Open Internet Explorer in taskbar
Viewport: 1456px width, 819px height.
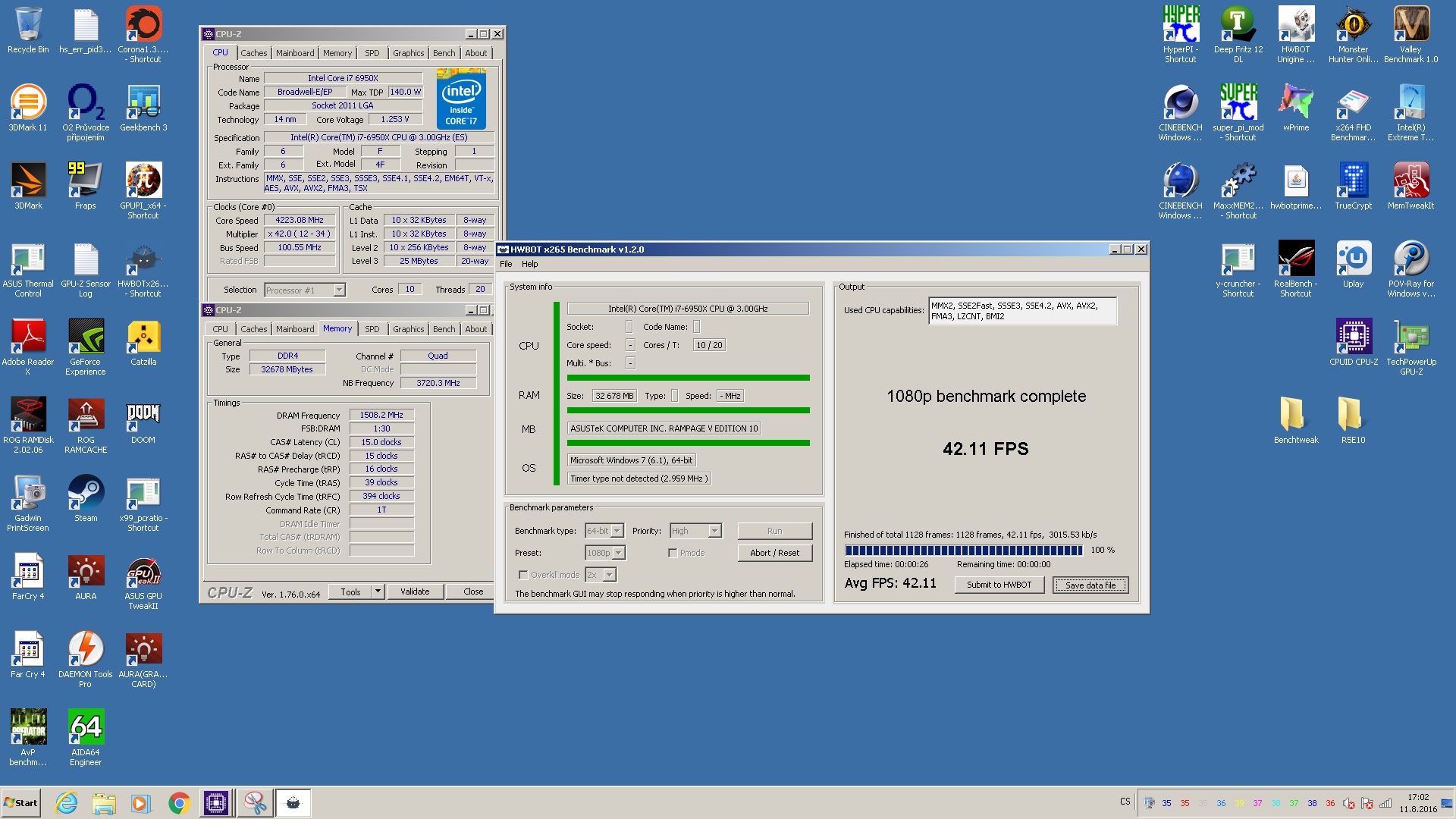point(67,803)
